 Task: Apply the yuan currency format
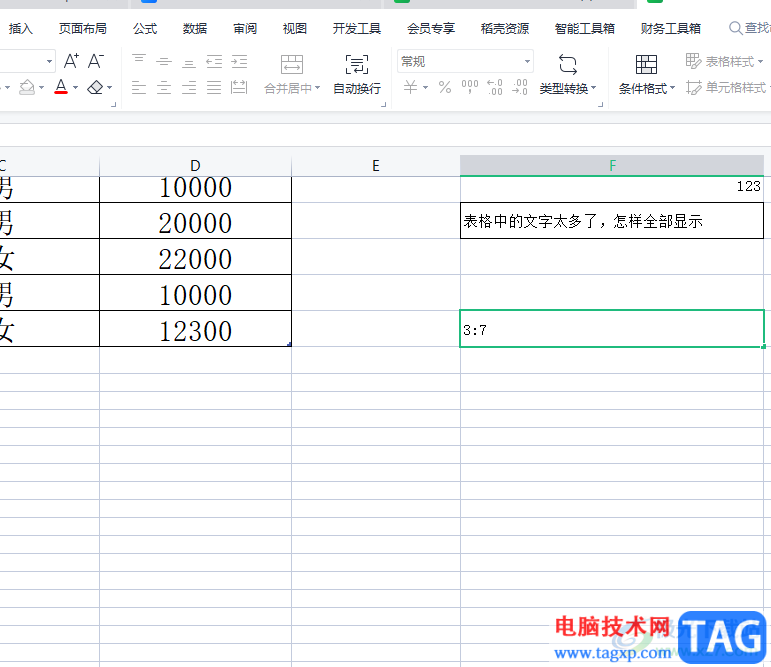pos(410,88)
